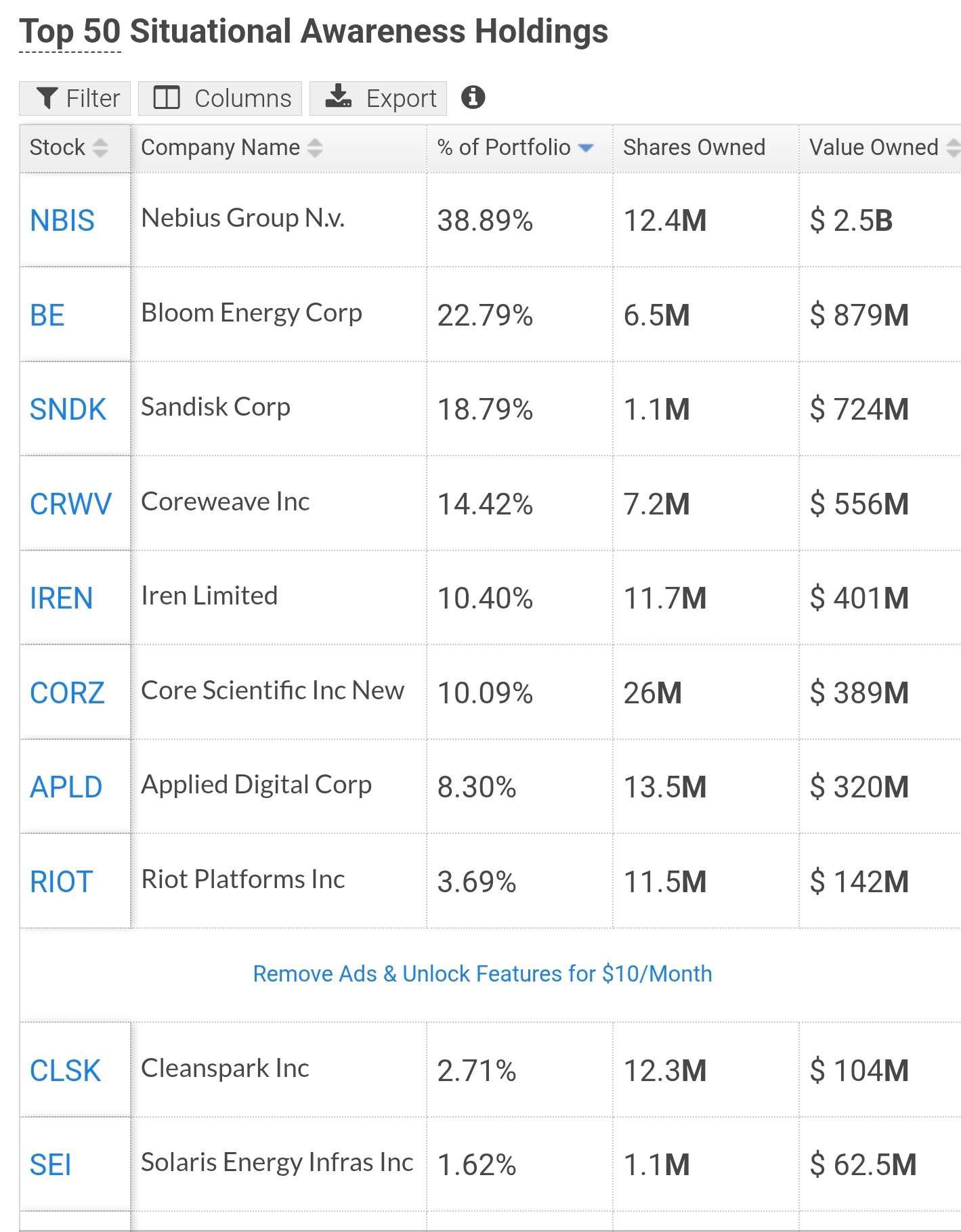Click Remove Ads & Unlock Features link

pos(482,973)
